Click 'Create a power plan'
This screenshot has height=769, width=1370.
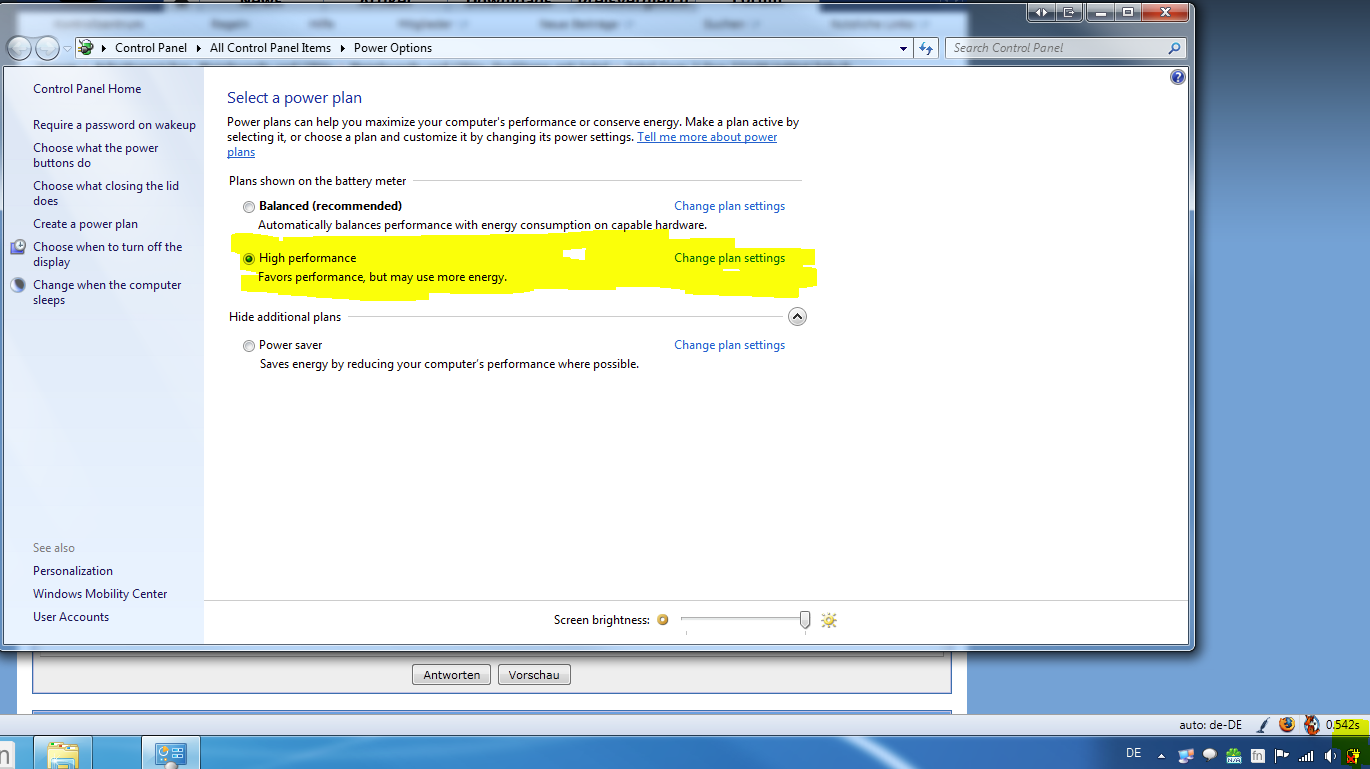click(85, 224)
